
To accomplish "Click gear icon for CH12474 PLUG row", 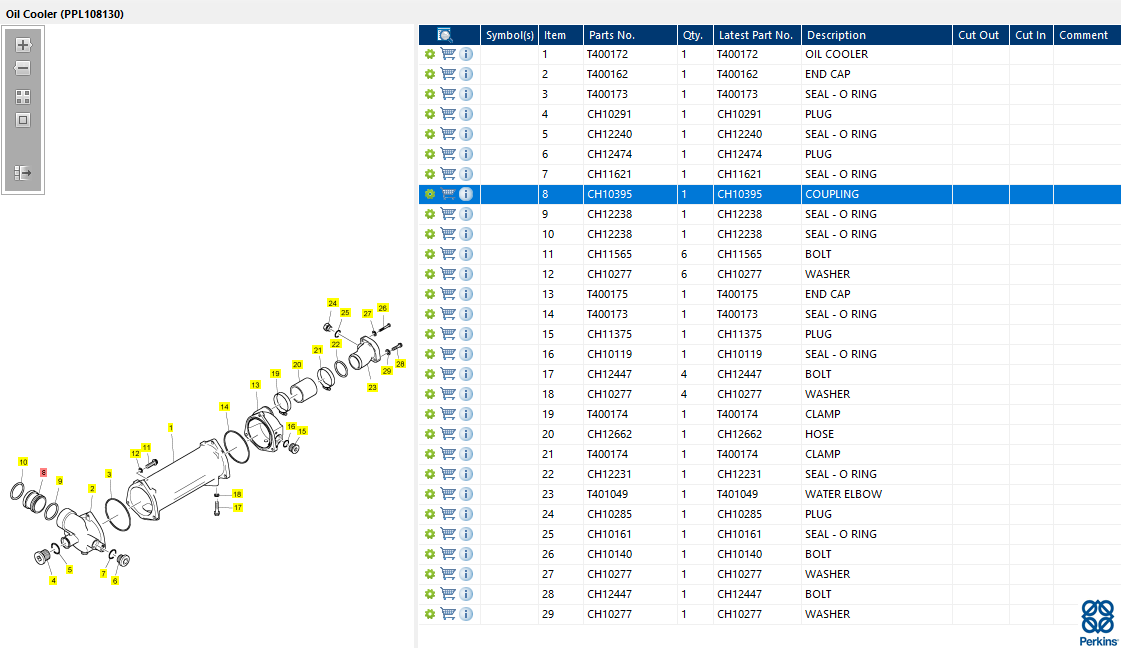I will point(430,154).
